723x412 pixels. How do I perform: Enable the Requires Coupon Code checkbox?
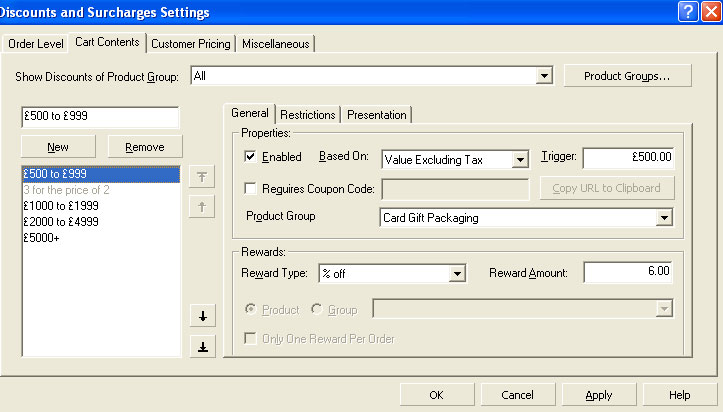[251, 188]
